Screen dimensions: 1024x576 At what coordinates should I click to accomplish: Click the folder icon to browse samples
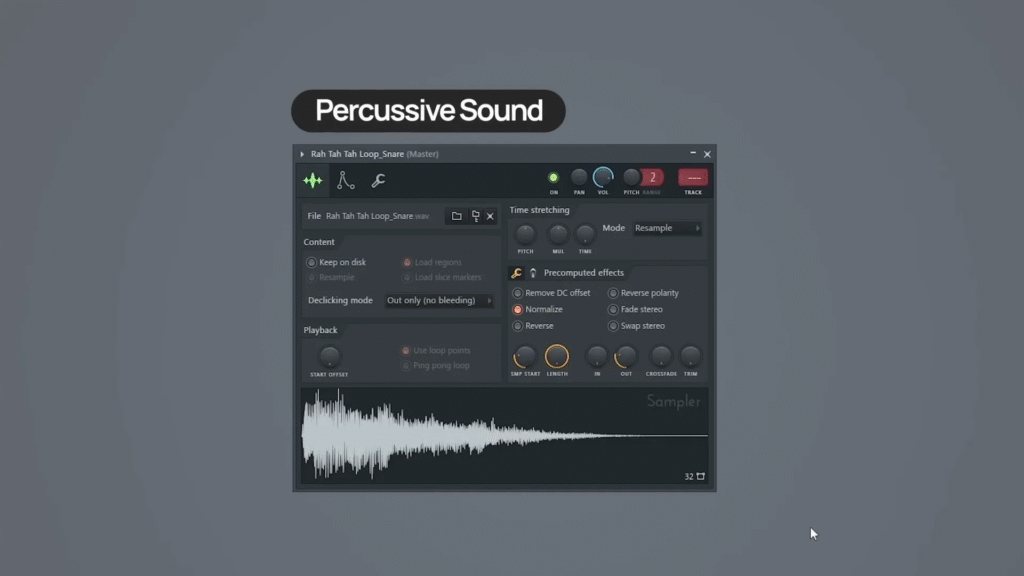(x=457, y=216)
